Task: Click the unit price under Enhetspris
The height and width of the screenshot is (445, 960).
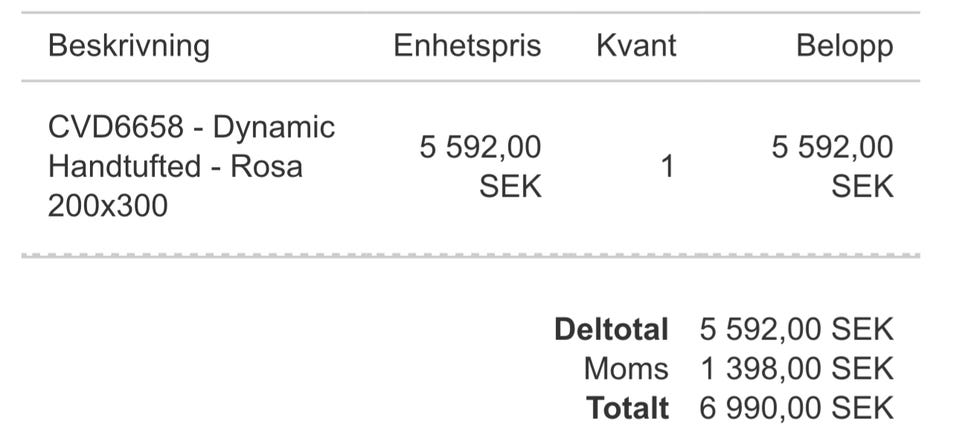Action: pos(480,148)
